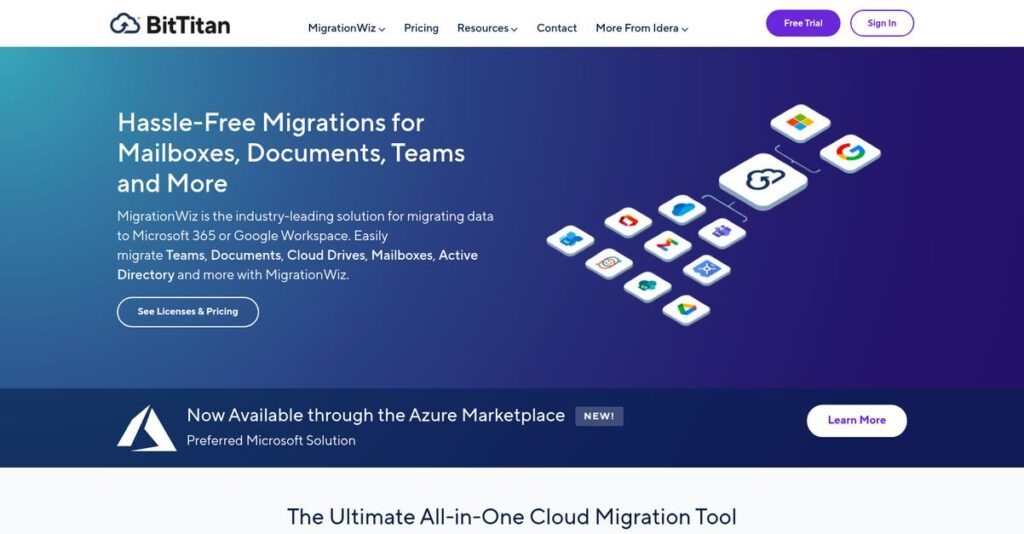Click the orange-blue swirl icon tile

(609, 264)
